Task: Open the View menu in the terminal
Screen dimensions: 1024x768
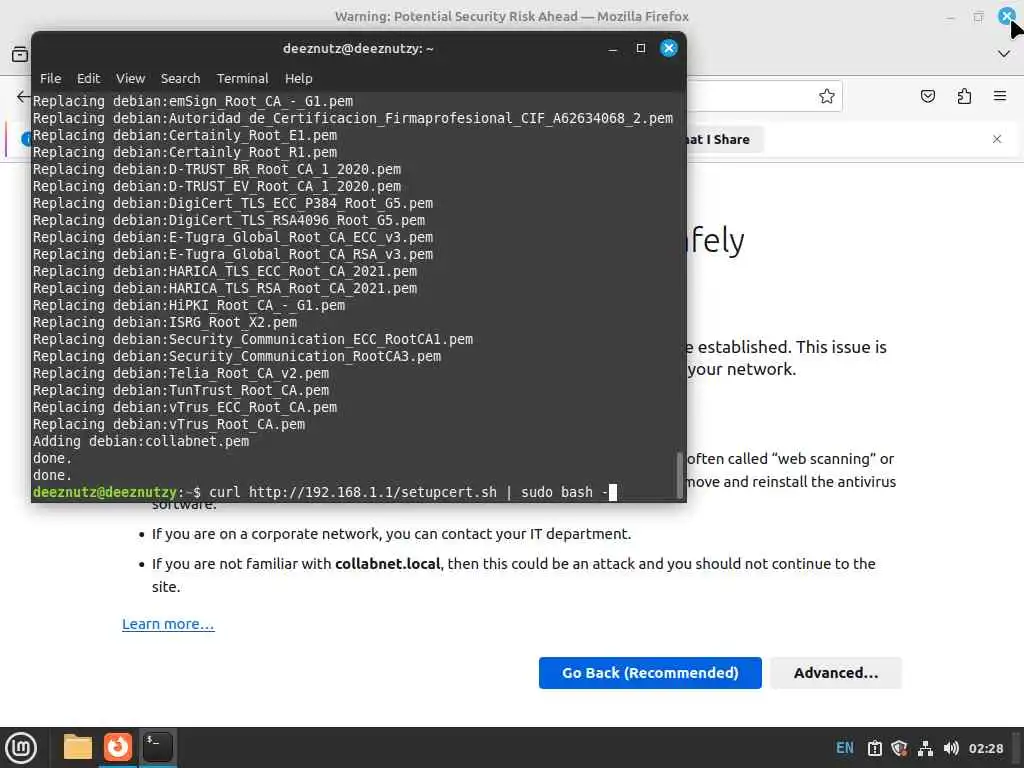Action: pyautogui.click(x=131, y=78)
